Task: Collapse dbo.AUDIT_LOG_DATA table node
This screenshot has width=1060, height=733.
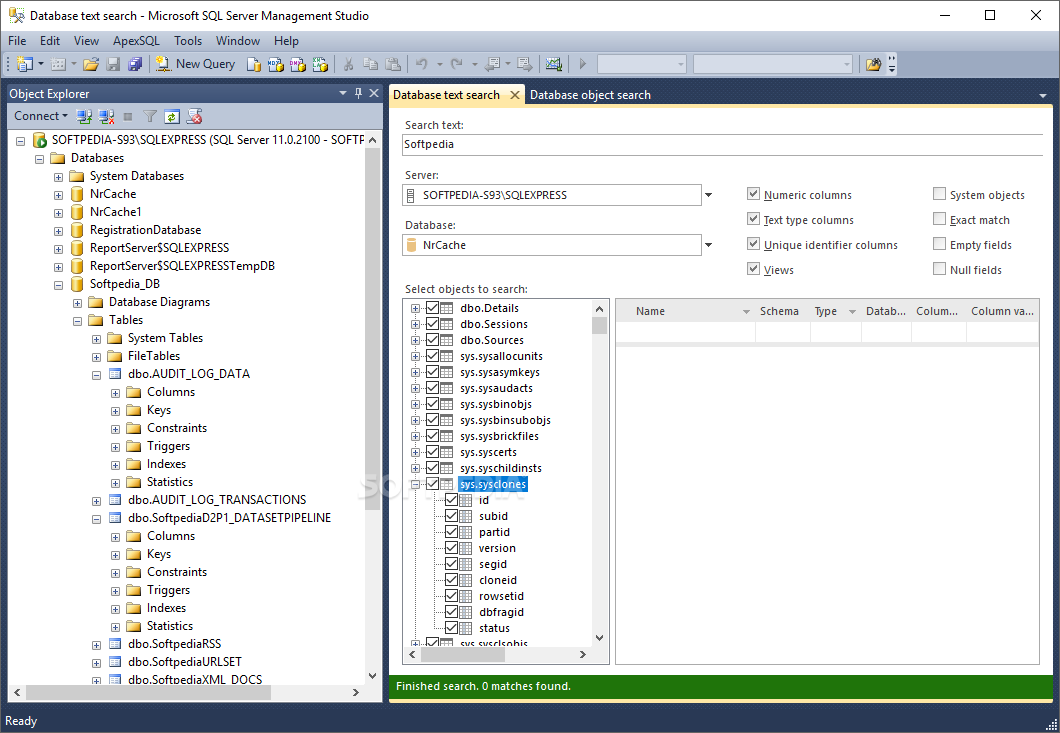Action: [97, 375]
